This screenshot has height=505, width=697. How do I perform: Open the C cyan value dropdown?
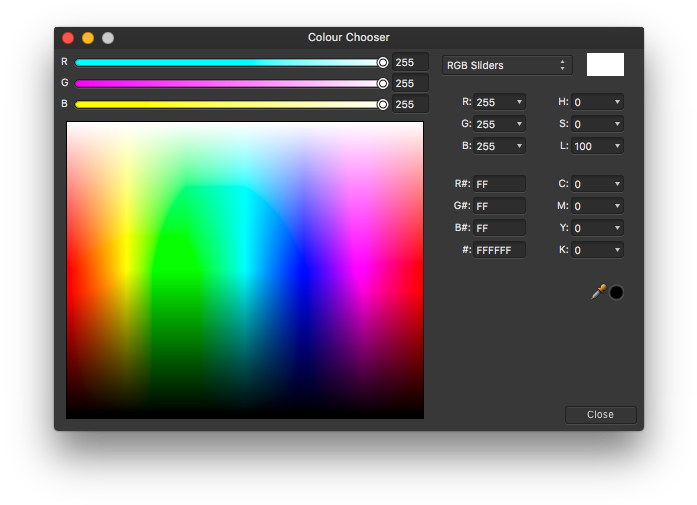[x=617, y=184]
